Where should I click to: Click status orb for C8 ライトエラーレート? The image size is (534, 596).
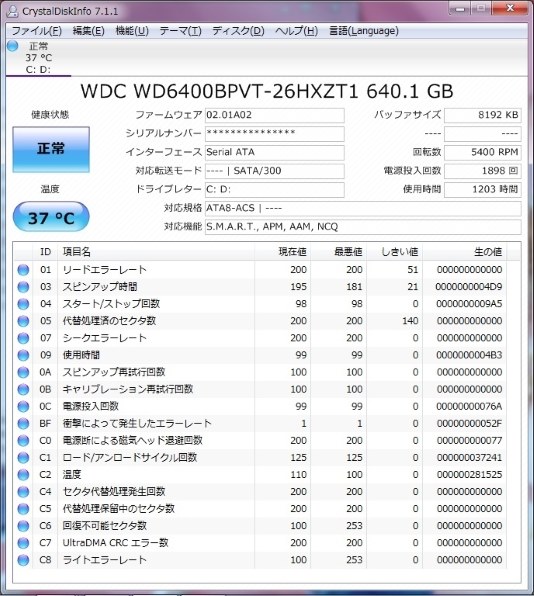(x=23, y=560)
